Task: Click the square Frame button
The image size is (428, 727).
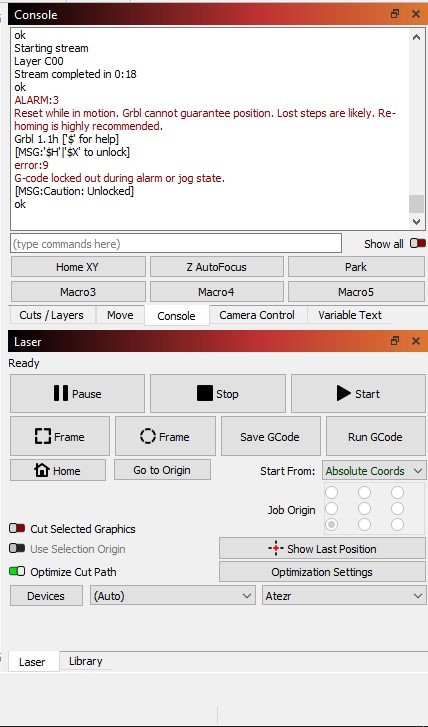Action: pos(60,436)
